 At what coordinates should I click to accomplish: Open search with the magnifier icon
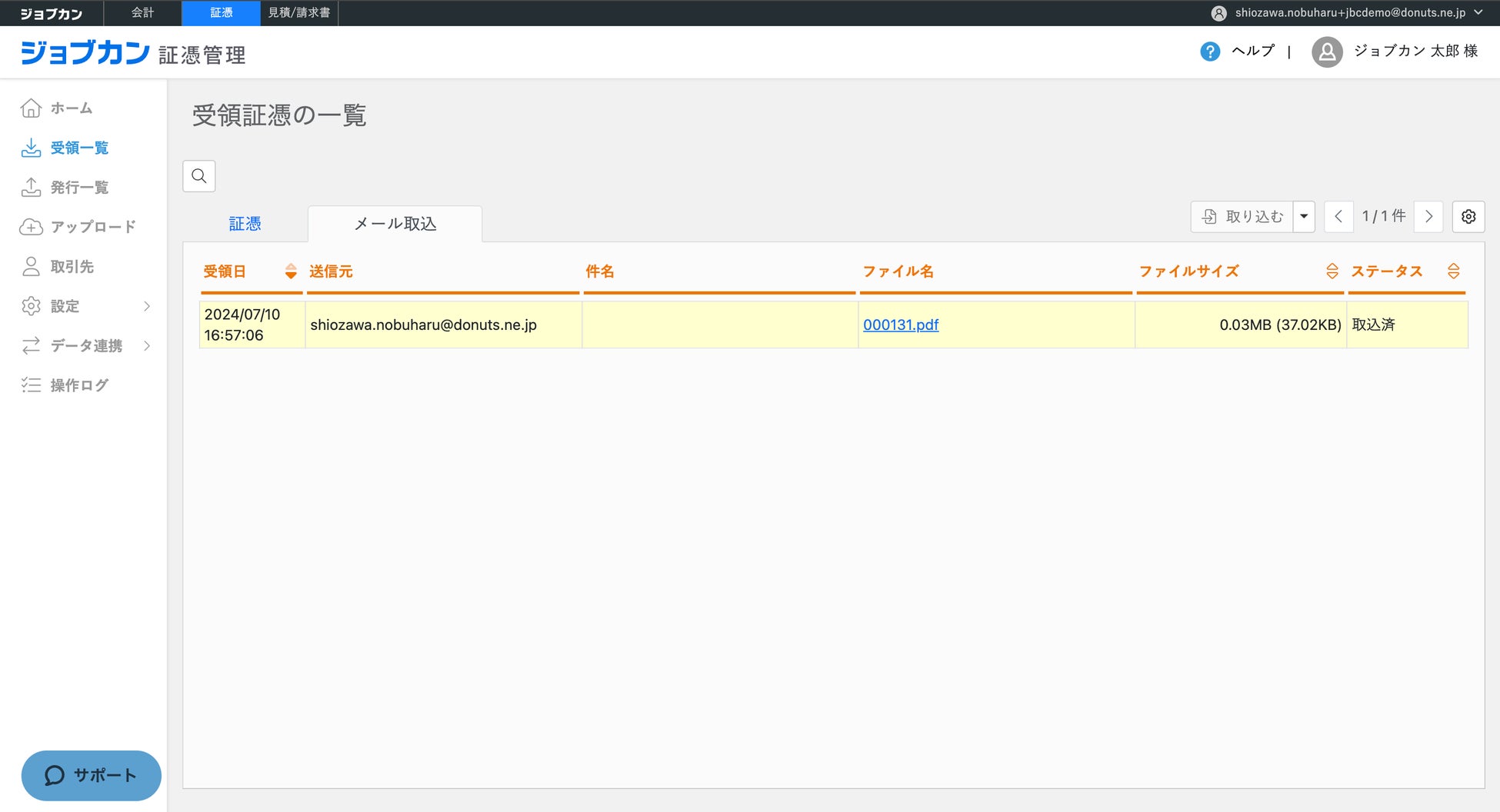click(x=199, y=176)
